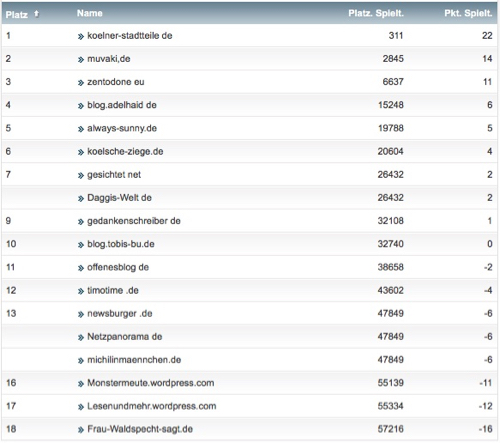
Task: Select the value 19788 in always-sunny row
Action: click(x=391, y=128)
